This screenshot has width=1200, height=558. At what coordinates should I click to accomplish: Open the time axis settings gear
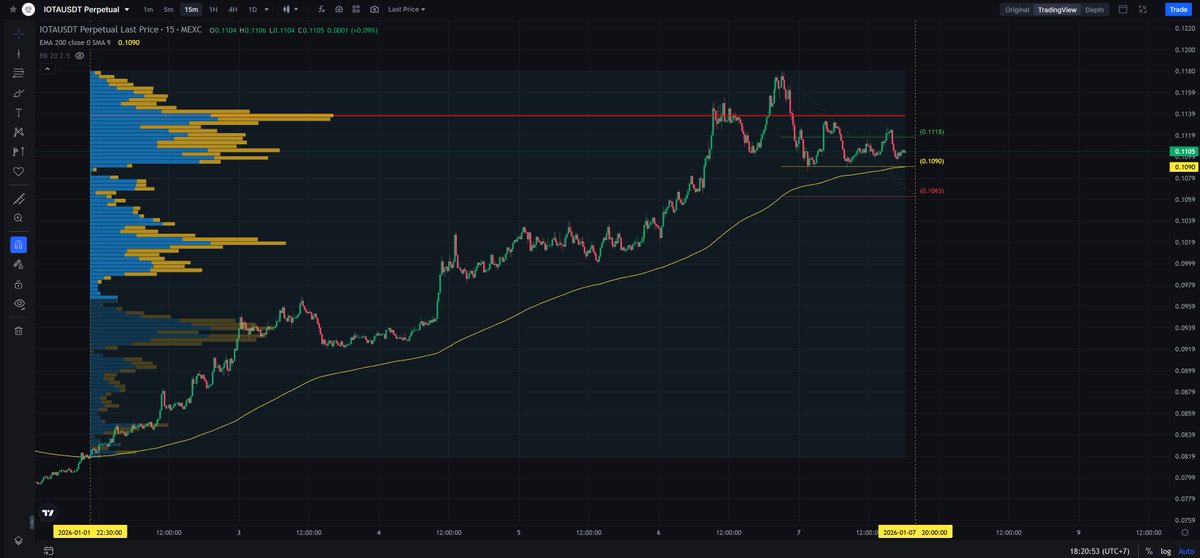point(1184,534)
